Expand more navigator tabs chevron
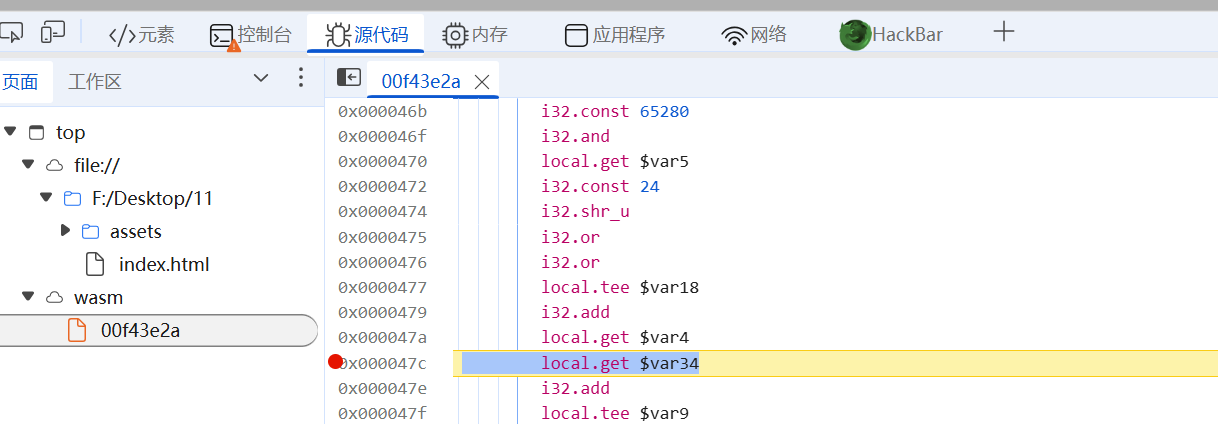 261,78
